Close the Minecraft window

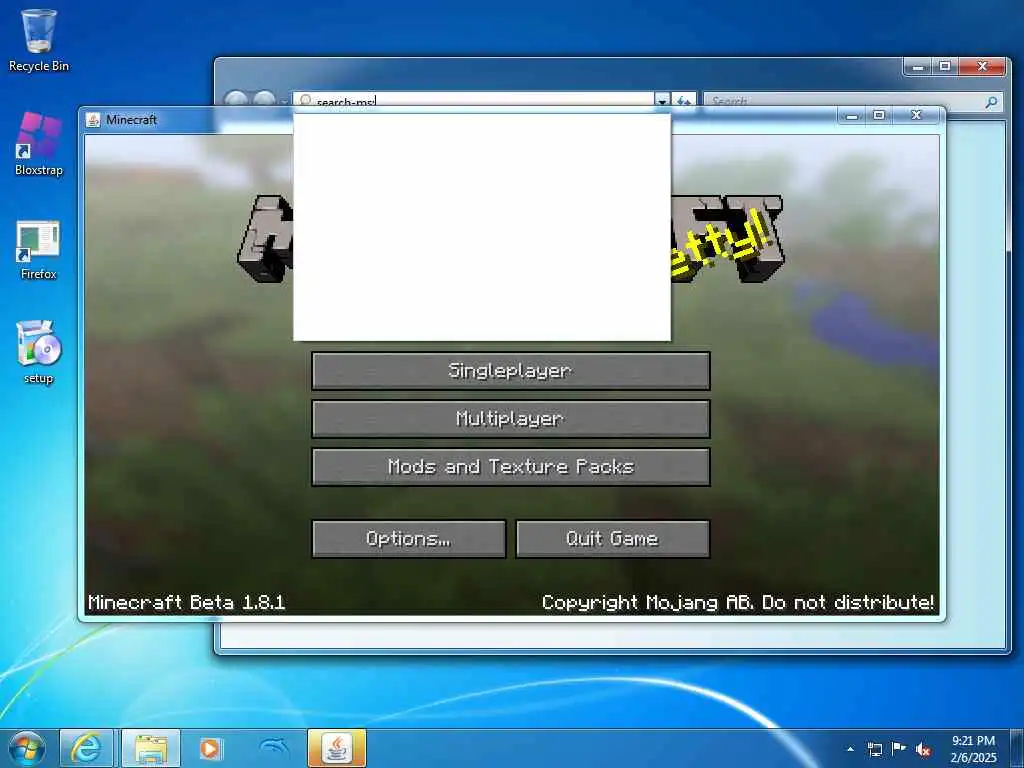pos(916,116)
